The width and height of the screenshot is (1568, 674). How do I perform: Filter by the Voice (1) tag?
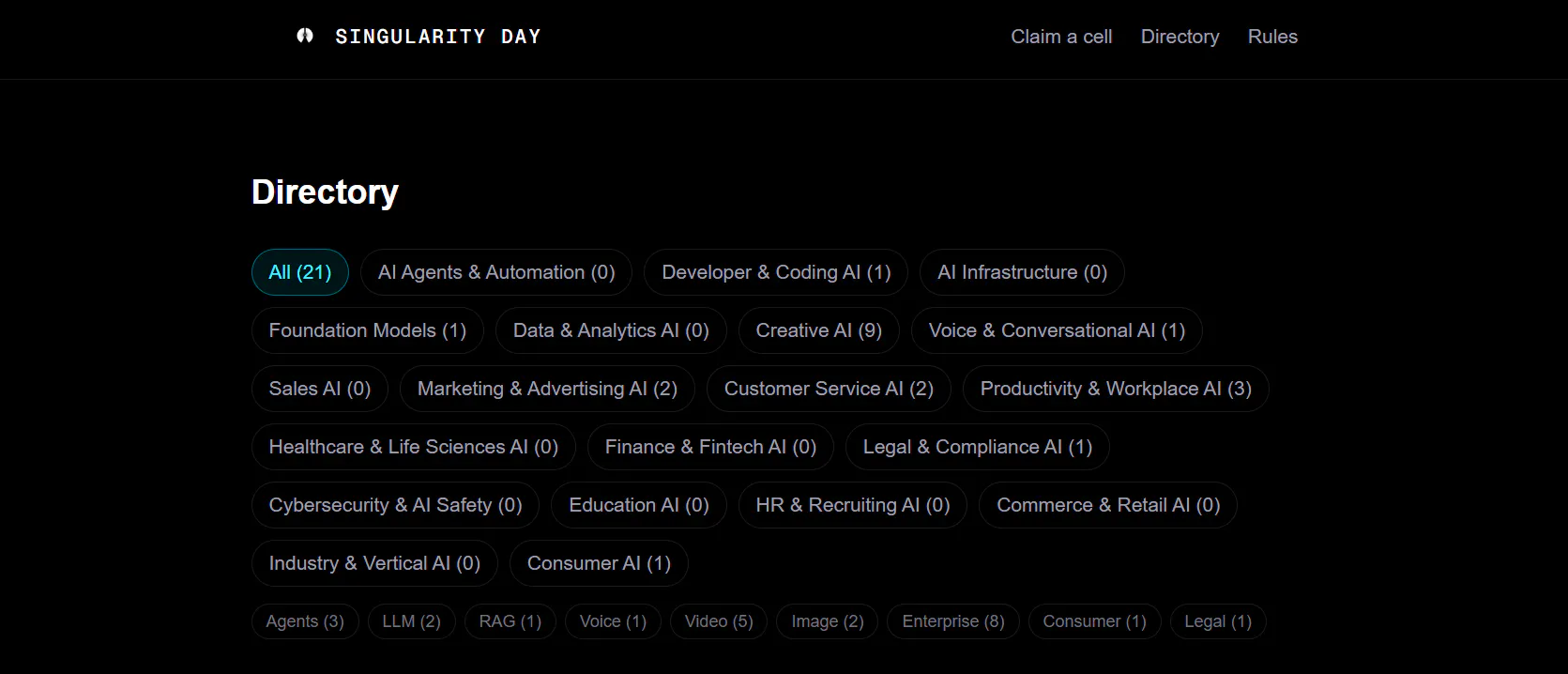click(613, 621)
